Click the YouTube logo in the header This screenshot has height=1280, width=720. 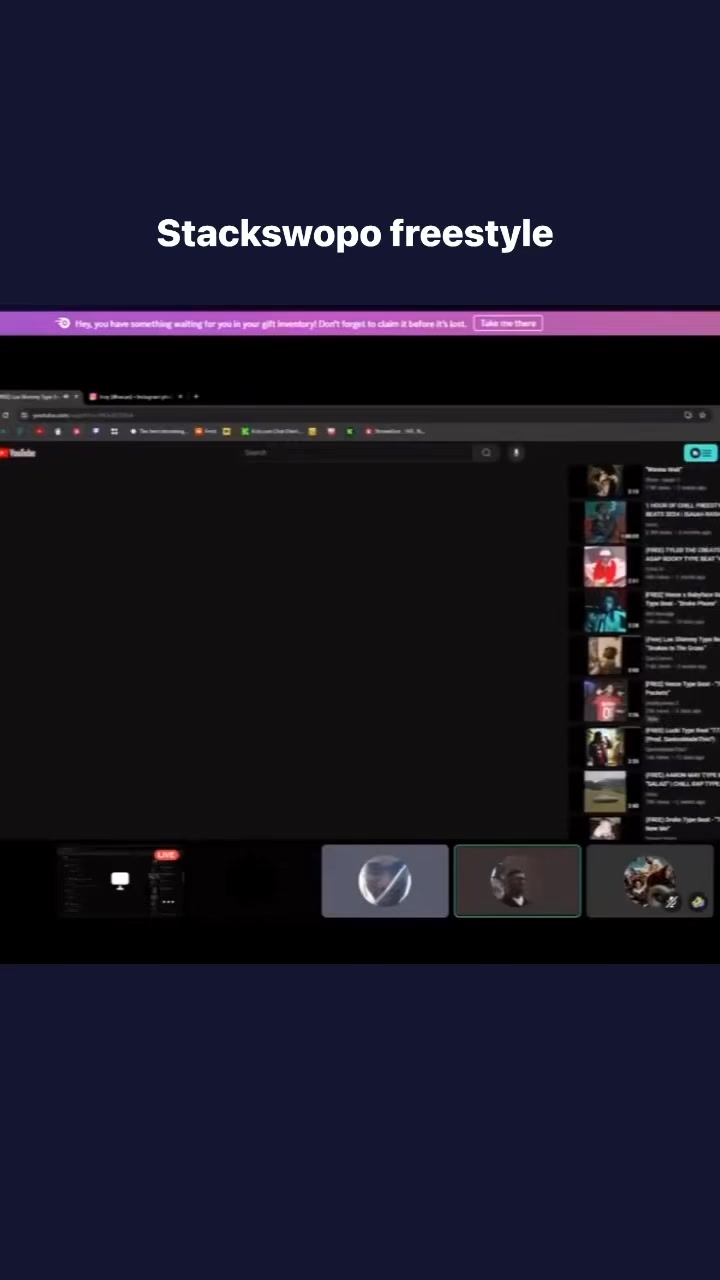pyautogui.click(x=17, y=453)
